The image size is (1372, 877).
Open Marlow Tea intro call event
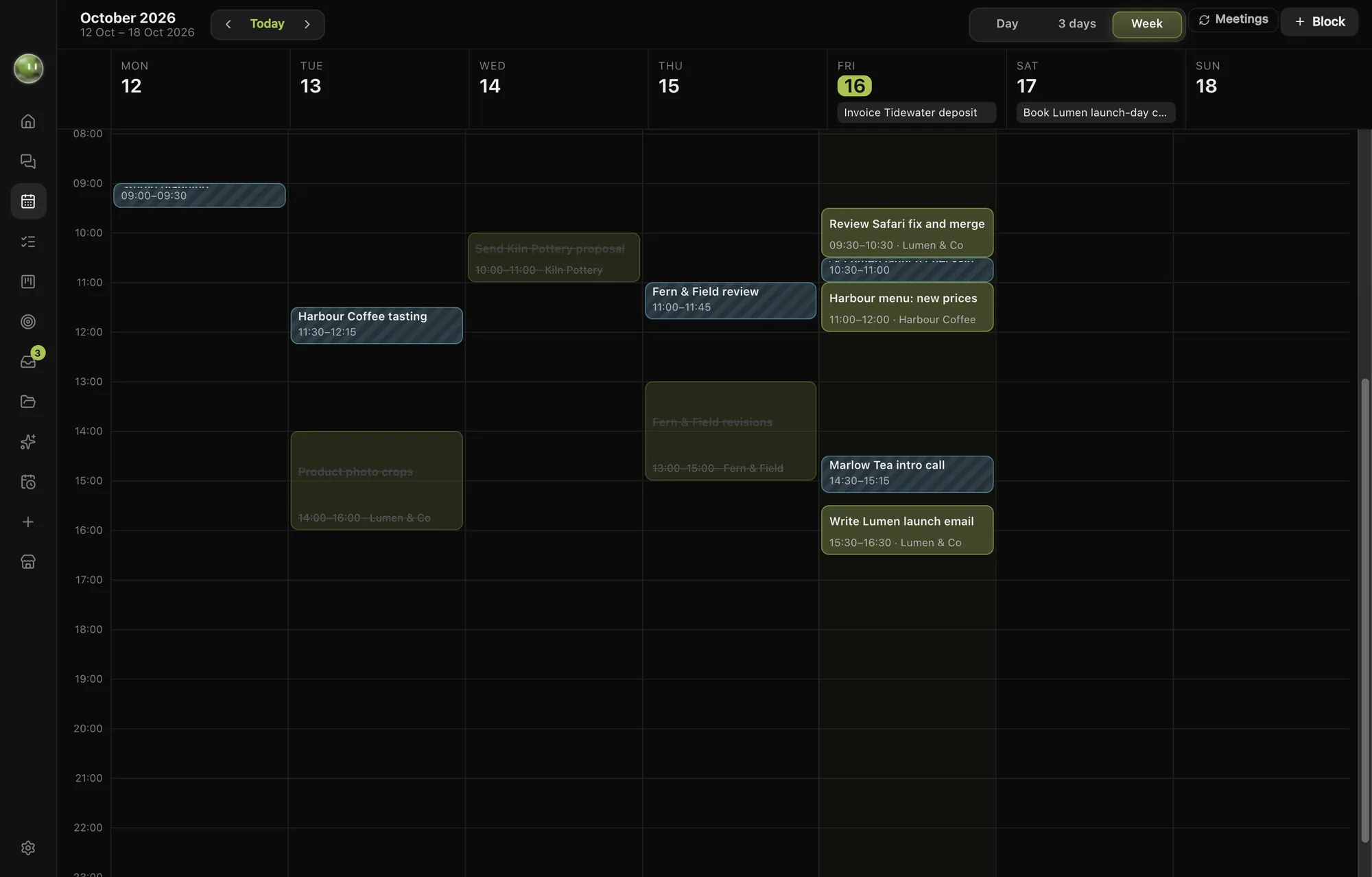(x=907, y=474)
